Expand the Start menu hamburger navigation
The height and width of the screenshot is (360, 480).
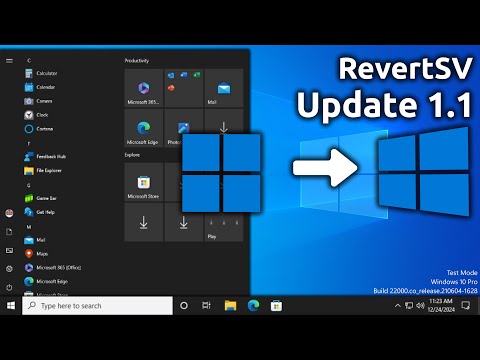click(x=9, y=61)
